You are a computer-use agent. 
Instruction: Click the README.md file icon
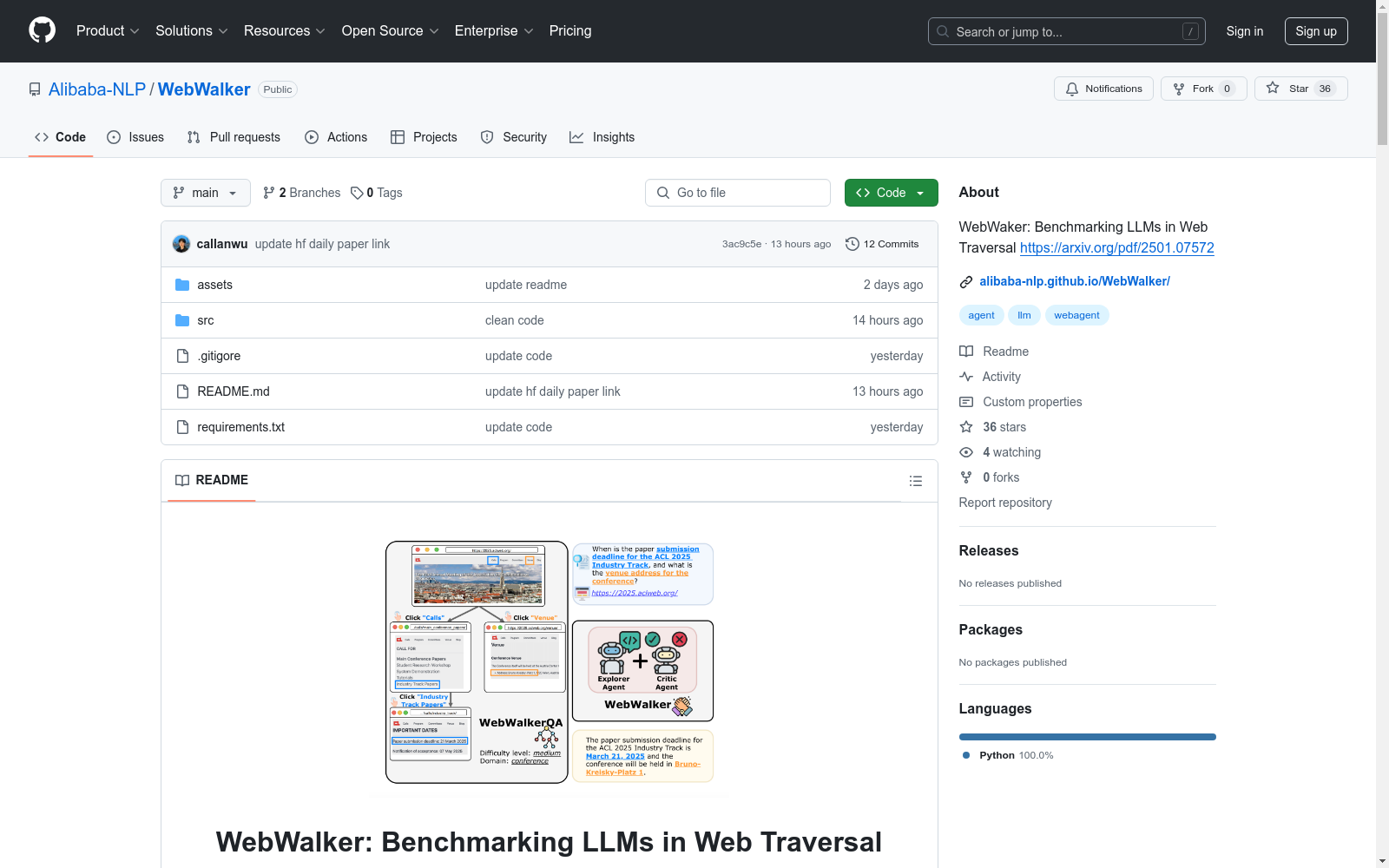click(182, 391)
